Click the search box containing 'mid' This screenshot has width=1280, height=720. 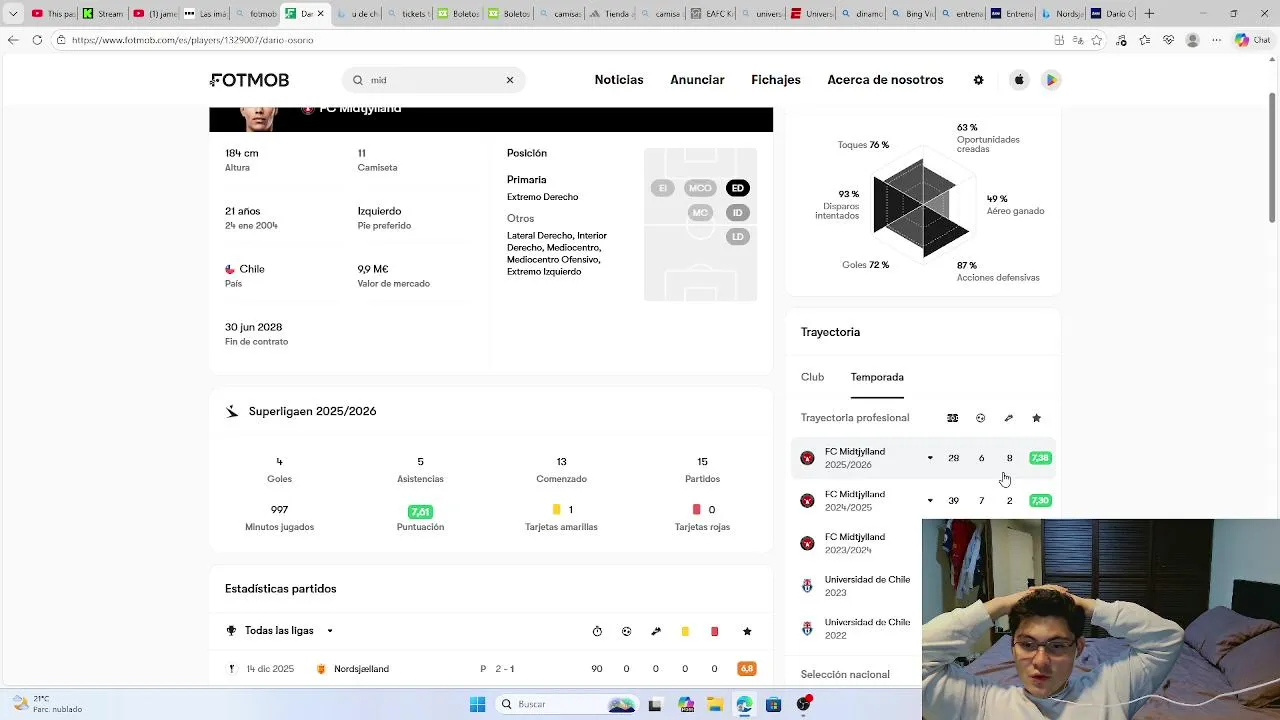[x=433, y=80]
